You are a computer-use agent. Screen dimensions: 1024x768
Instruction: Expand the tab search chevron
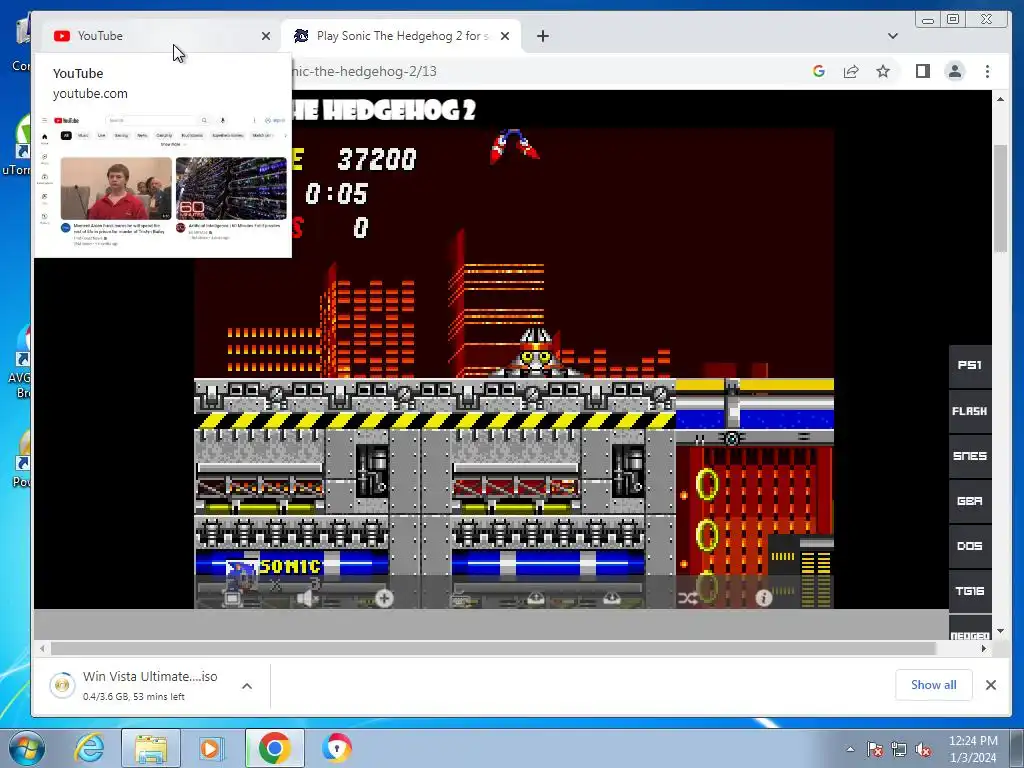893,36
